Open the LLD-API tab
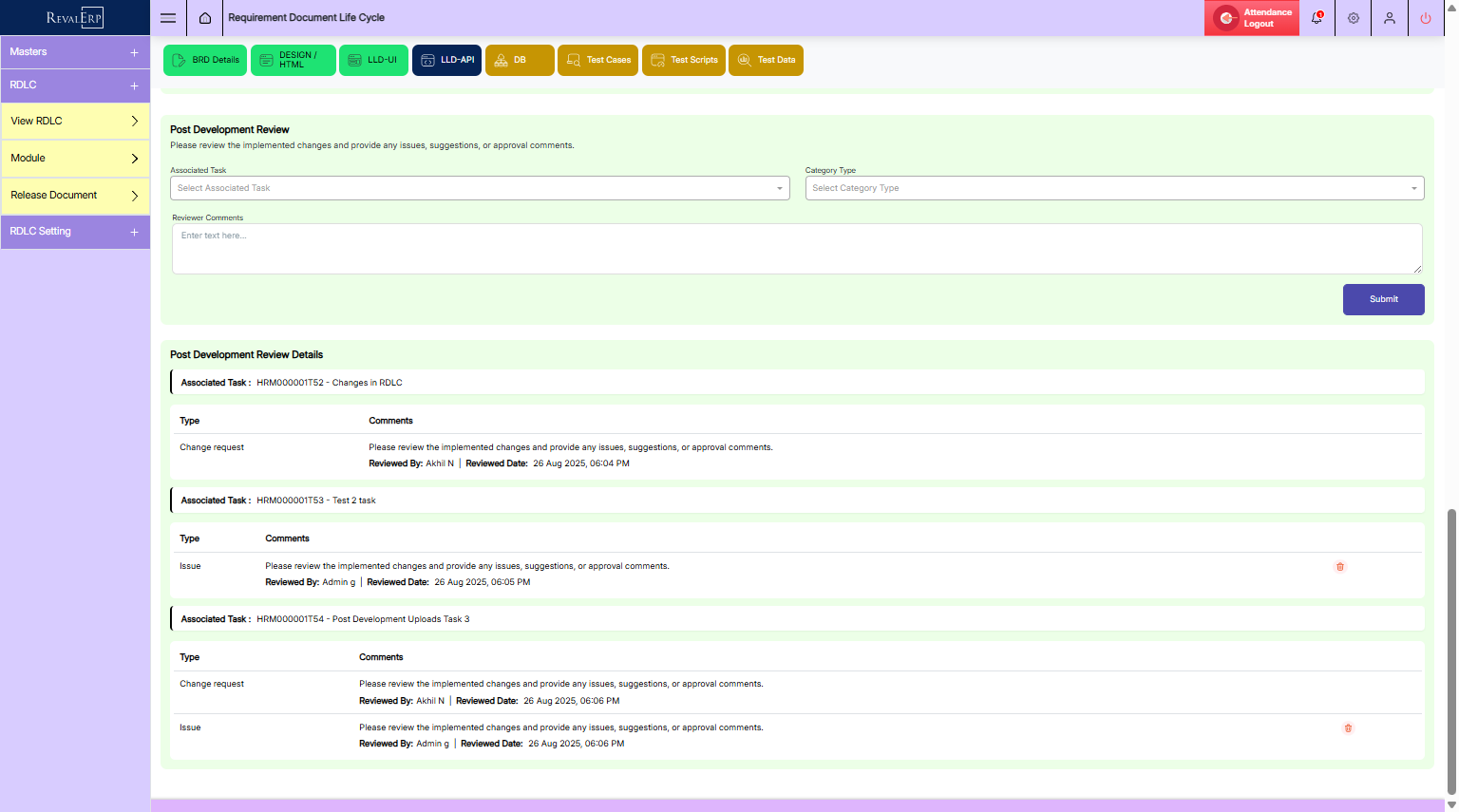 pos(446,60)
